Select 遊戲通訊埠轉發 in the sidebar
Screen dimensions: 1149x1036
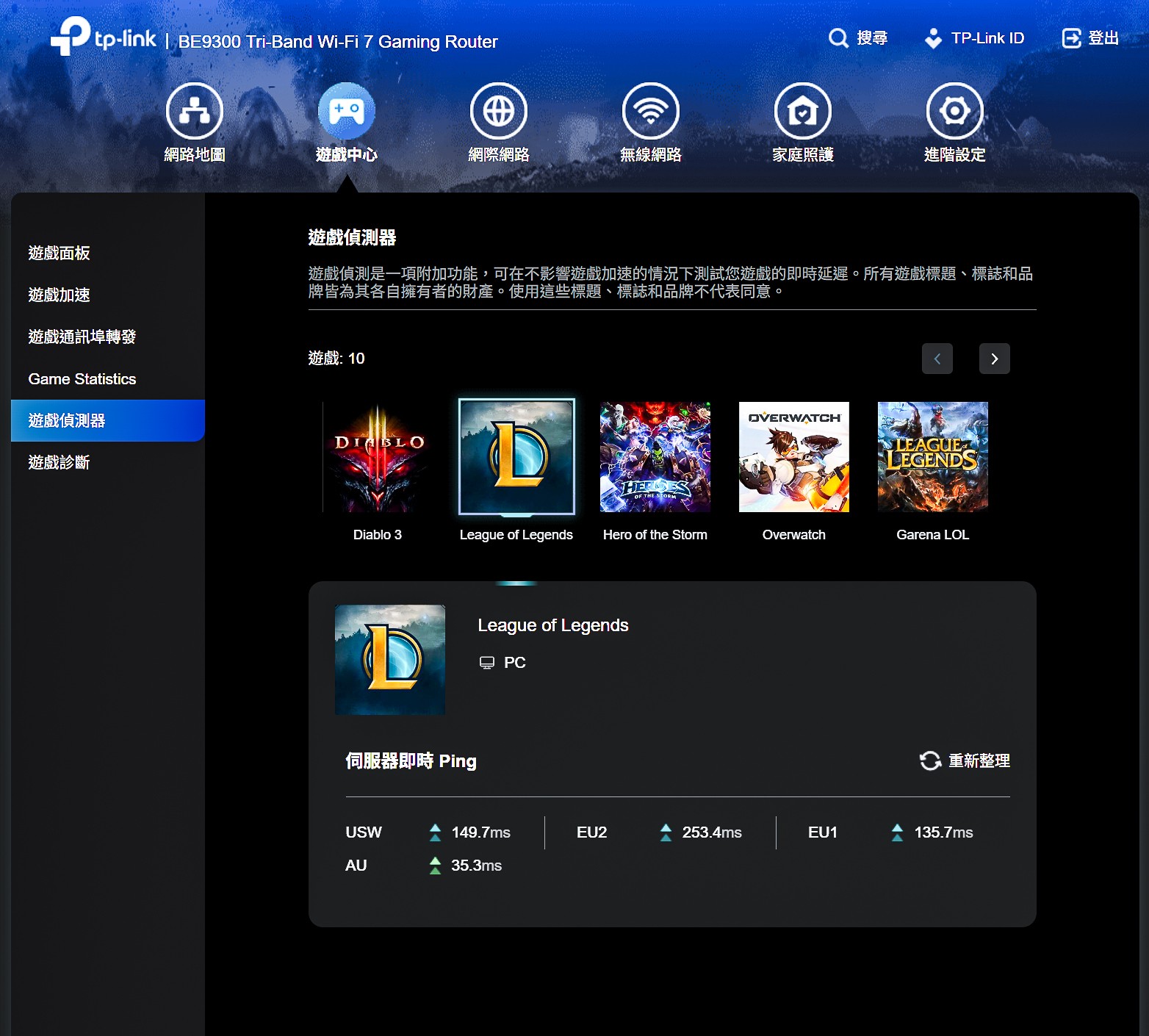tap(108, 337)
